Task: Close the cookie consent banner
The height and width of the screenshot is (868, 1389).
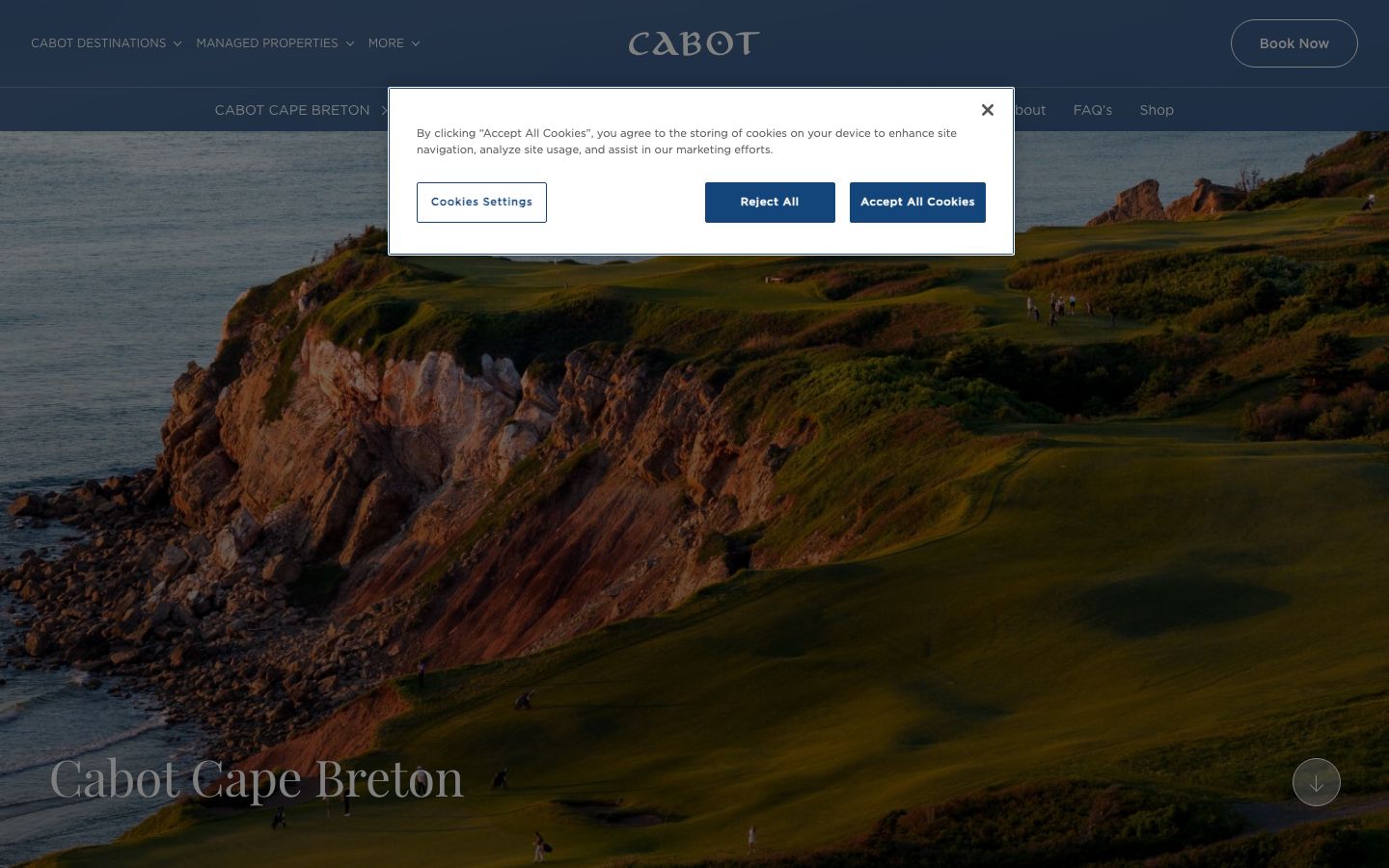Action: click(987, 110)
